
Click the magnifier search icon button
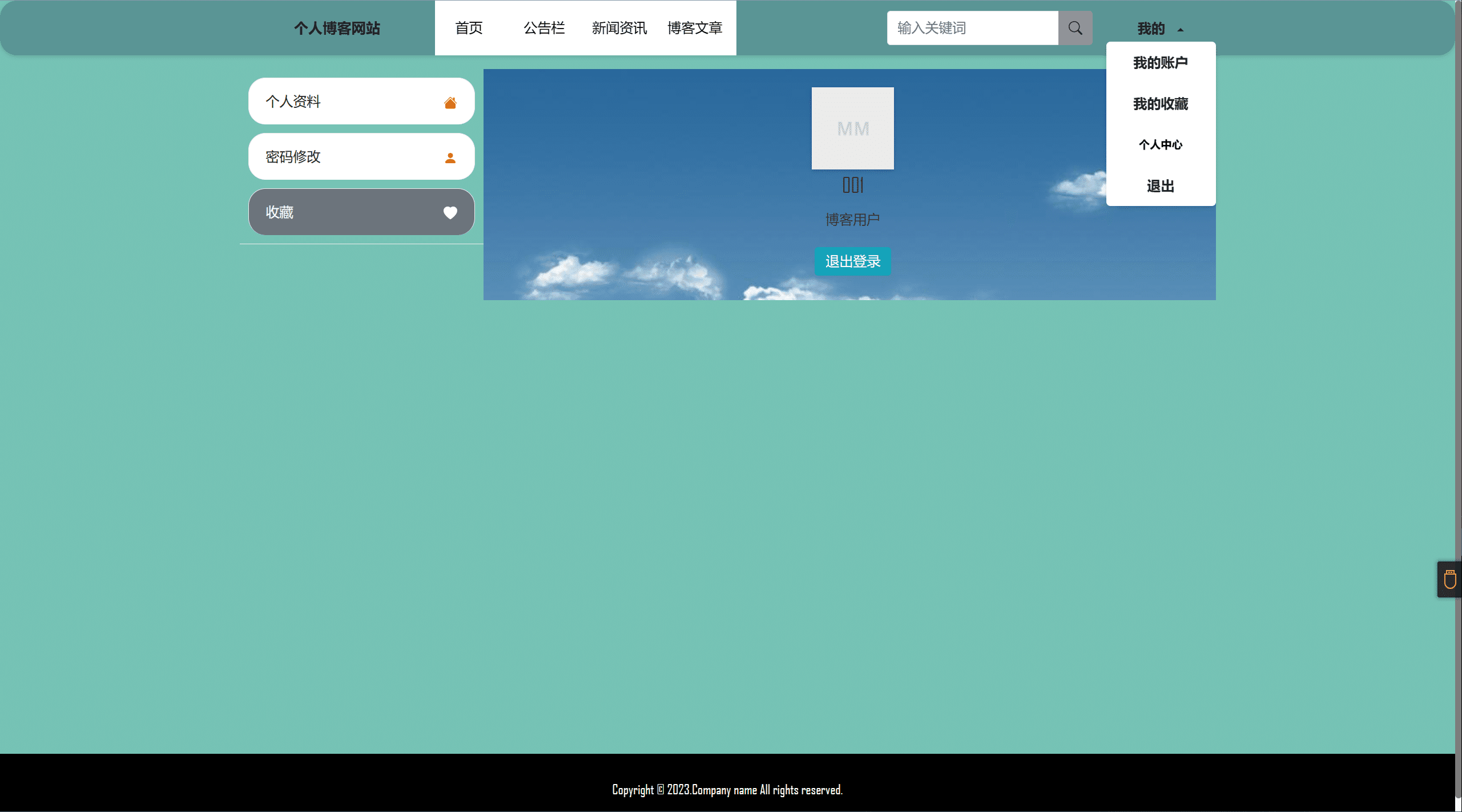point(1075,28)
